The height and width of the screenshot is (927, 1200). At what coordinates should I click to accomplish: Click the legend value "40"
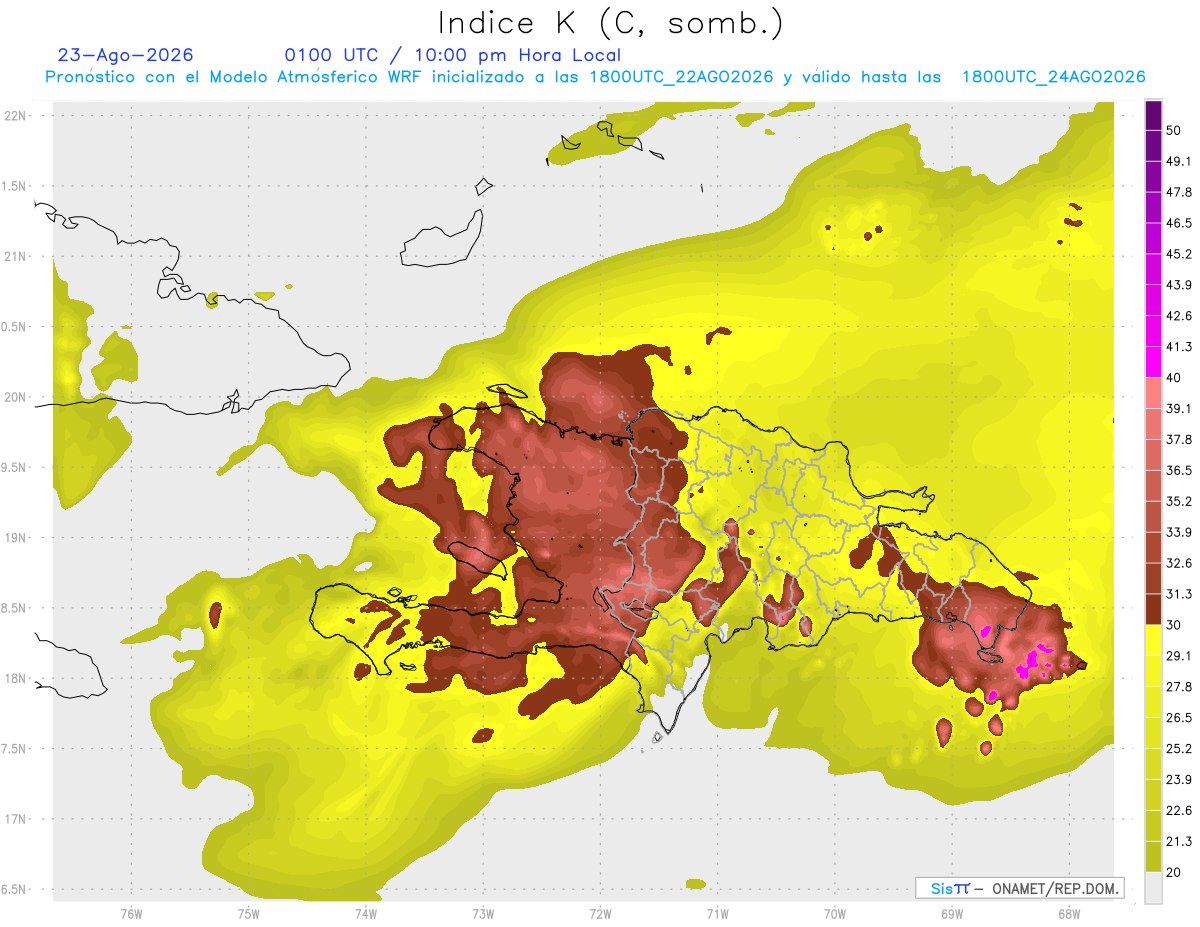[1174, 378]
